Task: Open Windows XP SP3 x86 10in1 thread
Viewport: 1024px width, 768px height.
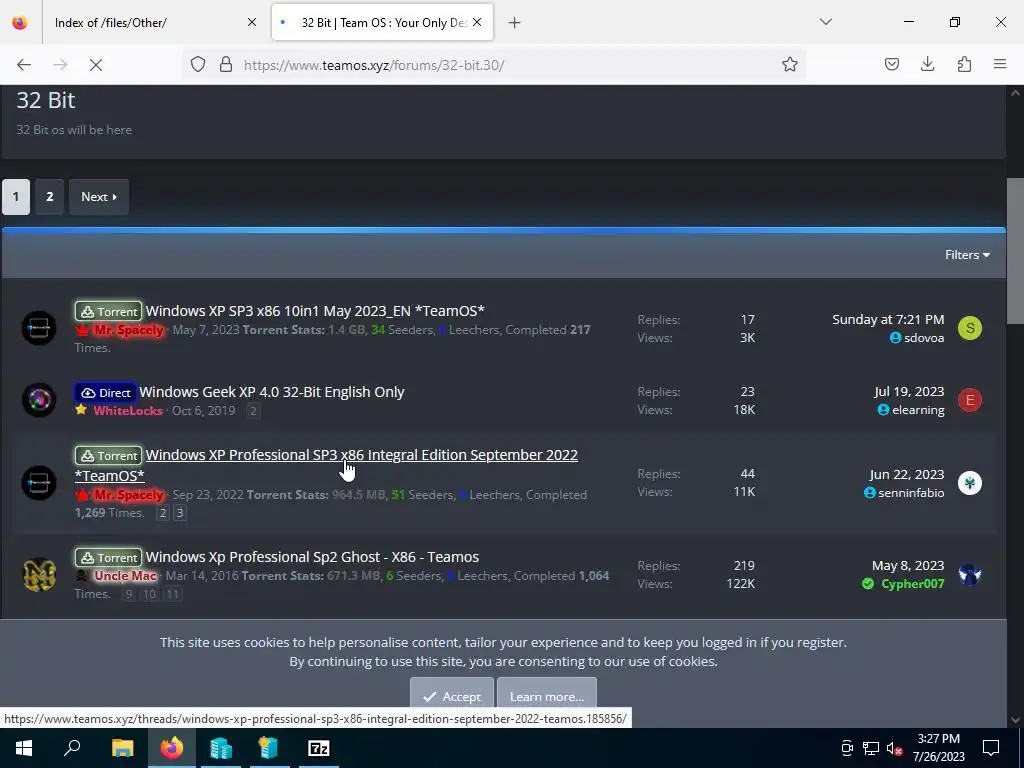Action: pos(315,311)
